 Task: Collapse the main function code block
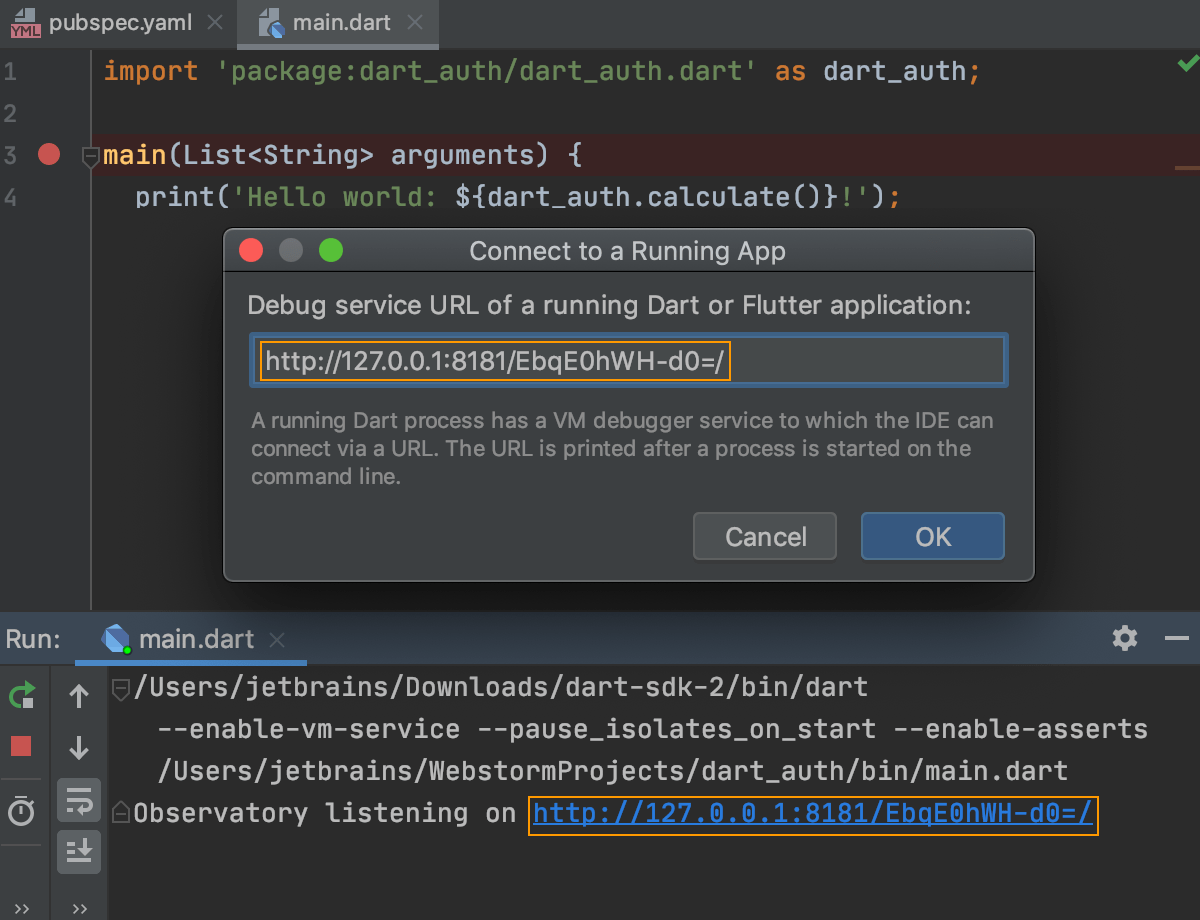(x=90, y=156)
